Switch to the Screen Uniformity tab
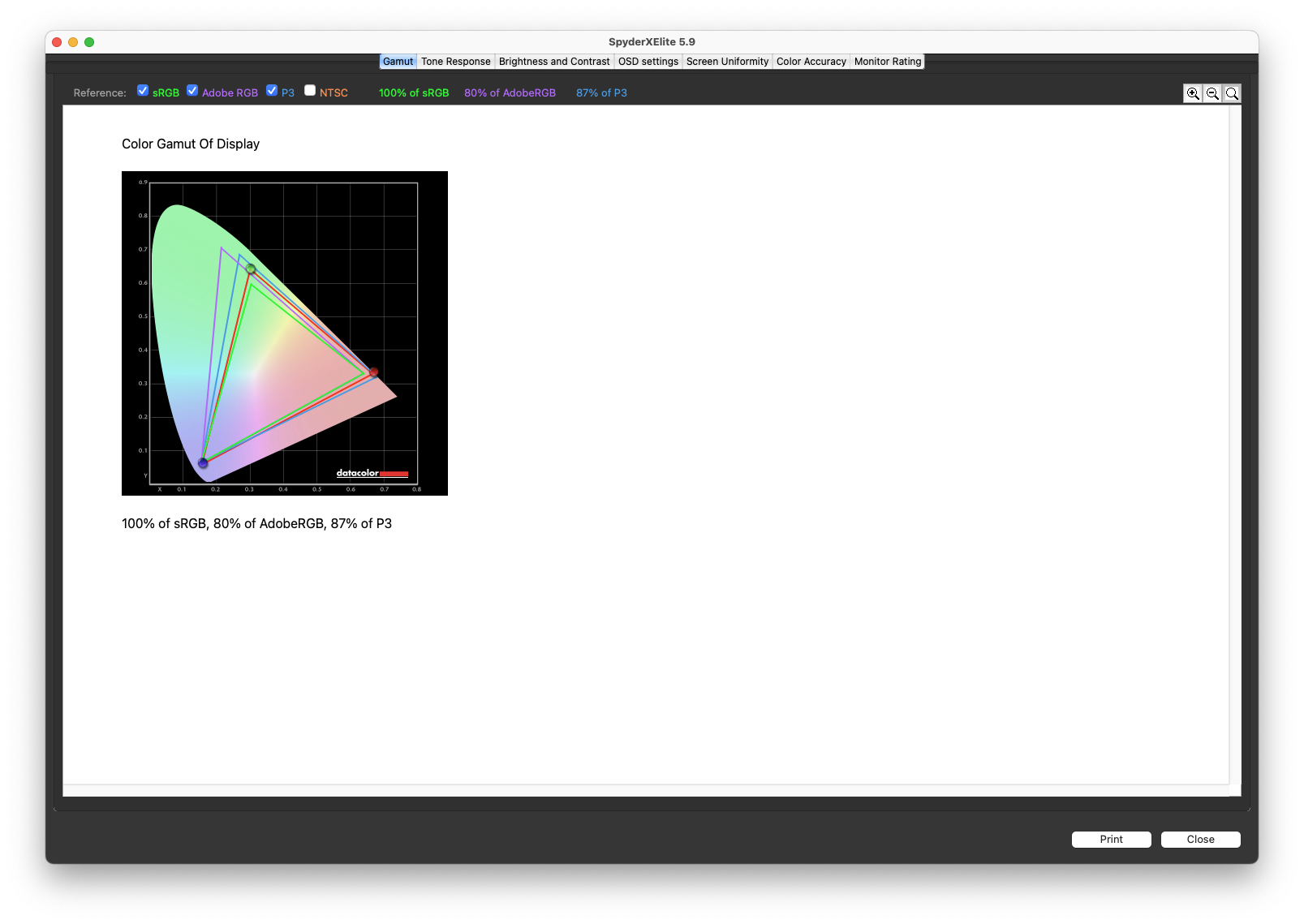 [x=727, y=62]
